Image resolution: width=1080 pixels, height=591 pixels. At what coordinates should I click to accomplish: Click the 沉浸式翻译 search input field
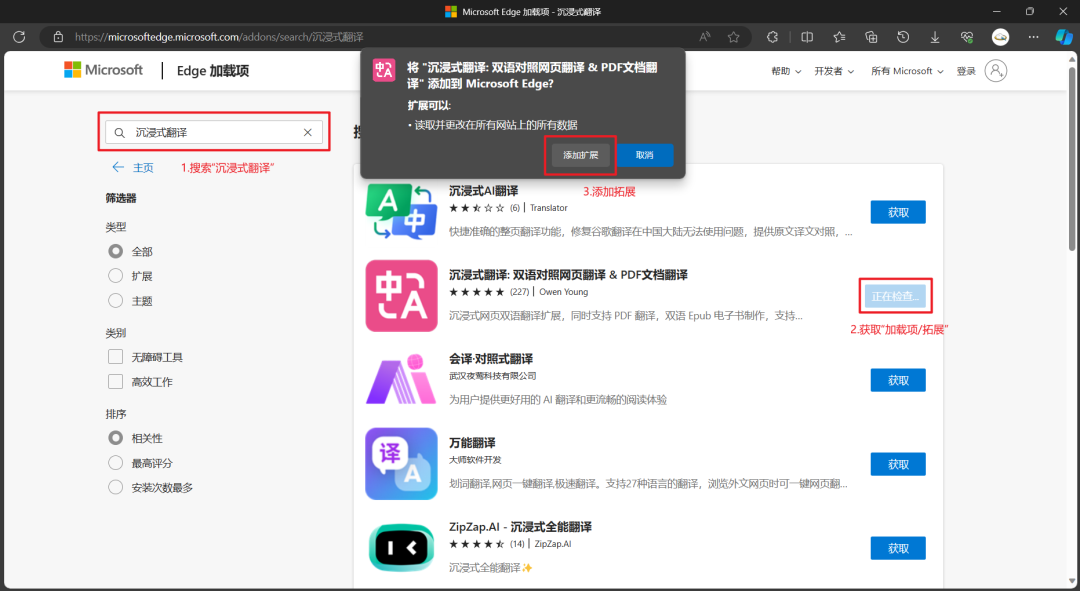(210, 132)
